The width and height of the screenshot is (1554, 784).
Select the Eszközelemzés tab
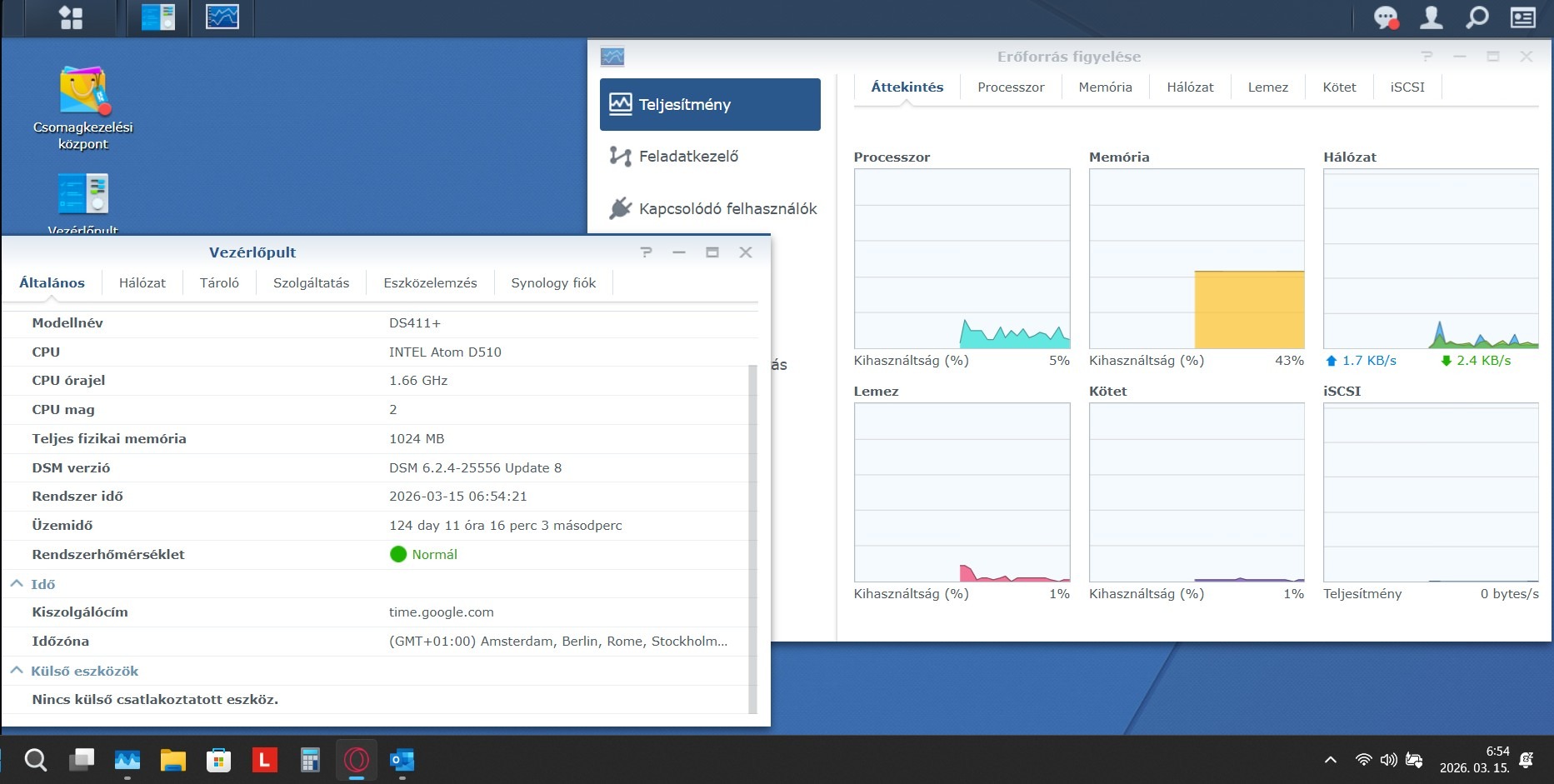[x=430, y=282]
